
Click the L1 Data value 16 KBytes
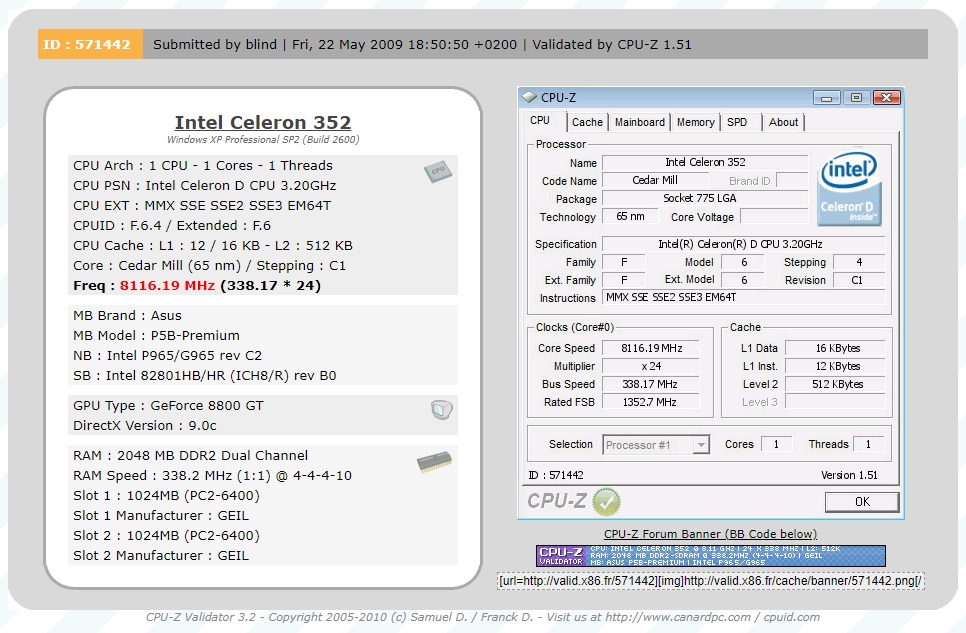pyautogui.click(x=835, y=348)
